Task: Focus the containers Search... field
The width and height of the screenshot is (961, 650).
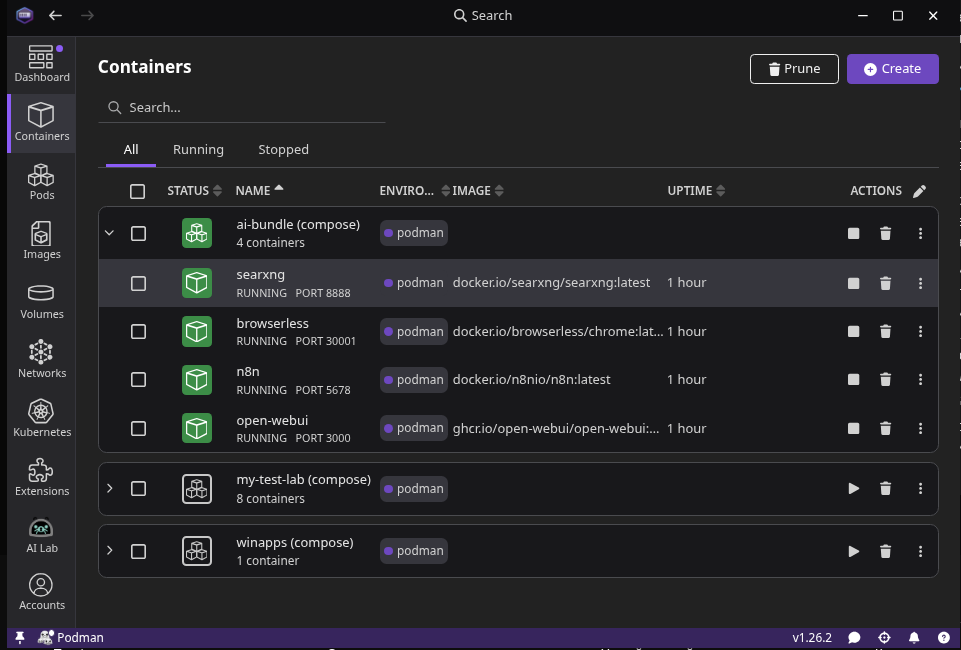Action: [241, 108]
